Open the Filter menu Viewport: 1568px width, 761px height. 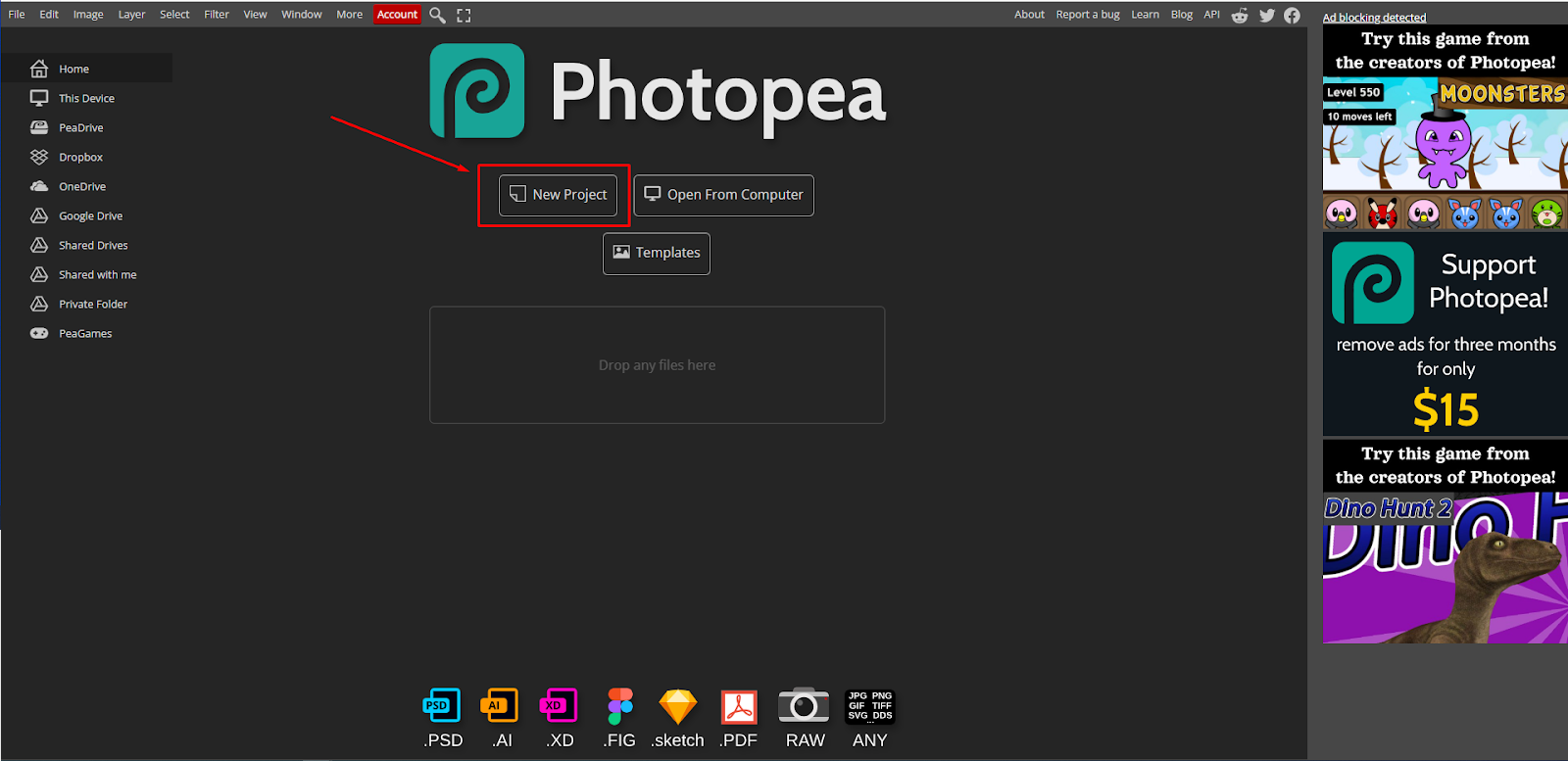pos(217,15)
